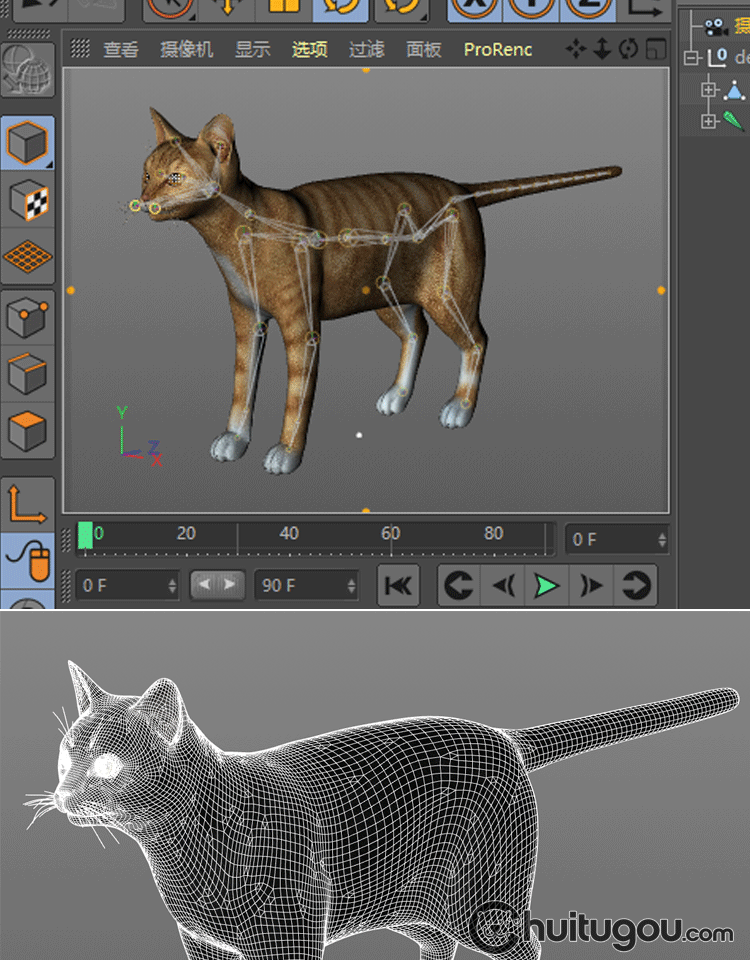Switch to Polygons mode
Screen dimensions: 750x960
(x=27, y=431)
